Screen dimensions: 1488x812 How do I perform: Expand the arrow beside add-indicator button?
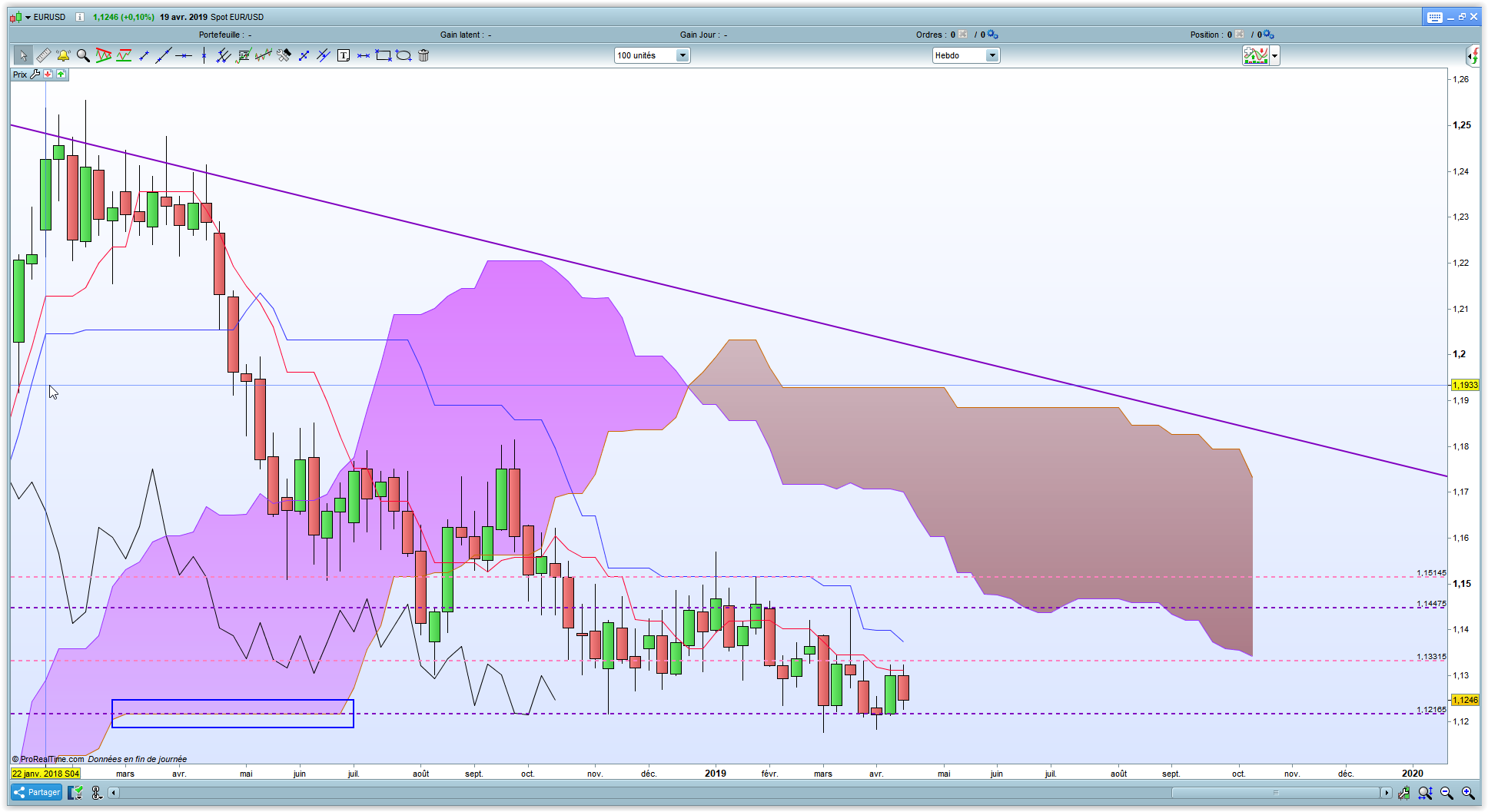pos(1274,55)
